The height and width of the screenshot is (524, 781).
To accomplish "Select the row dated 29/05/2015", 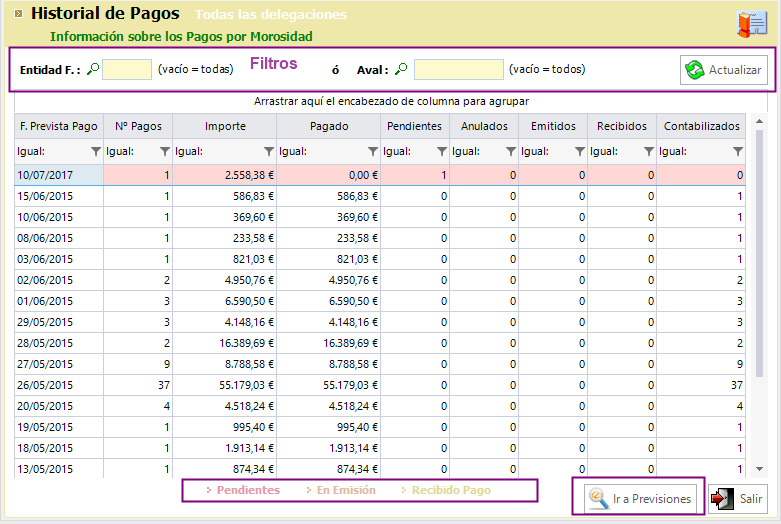I will pos(380,322).
